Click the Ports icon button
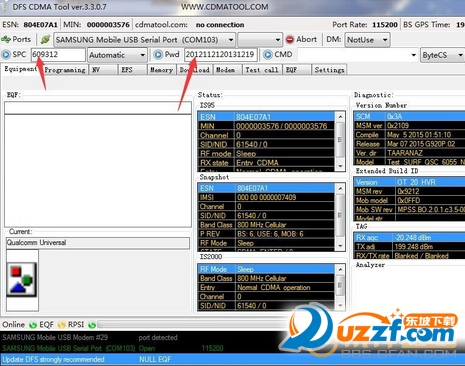 pyautogui.click(x=6, y=39)
